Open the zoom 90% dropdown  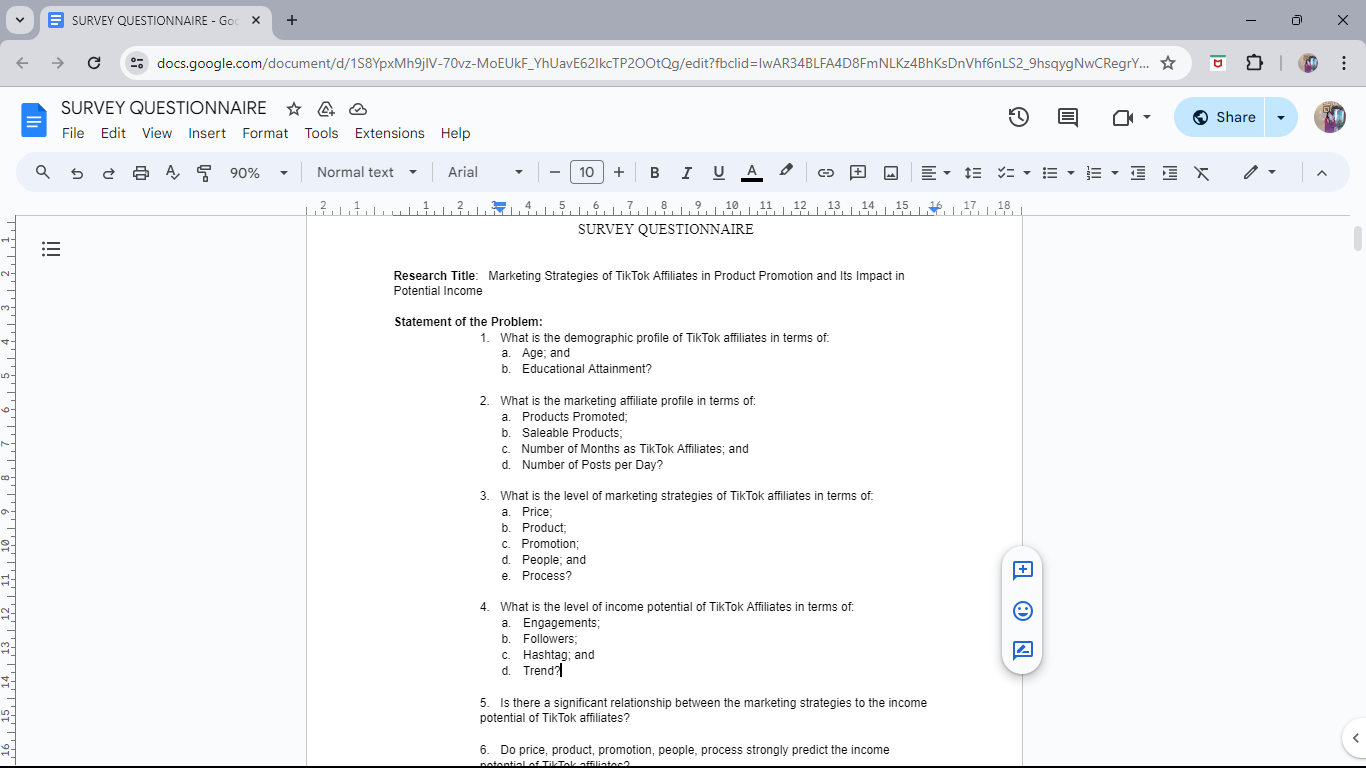[x=258, y=173]
